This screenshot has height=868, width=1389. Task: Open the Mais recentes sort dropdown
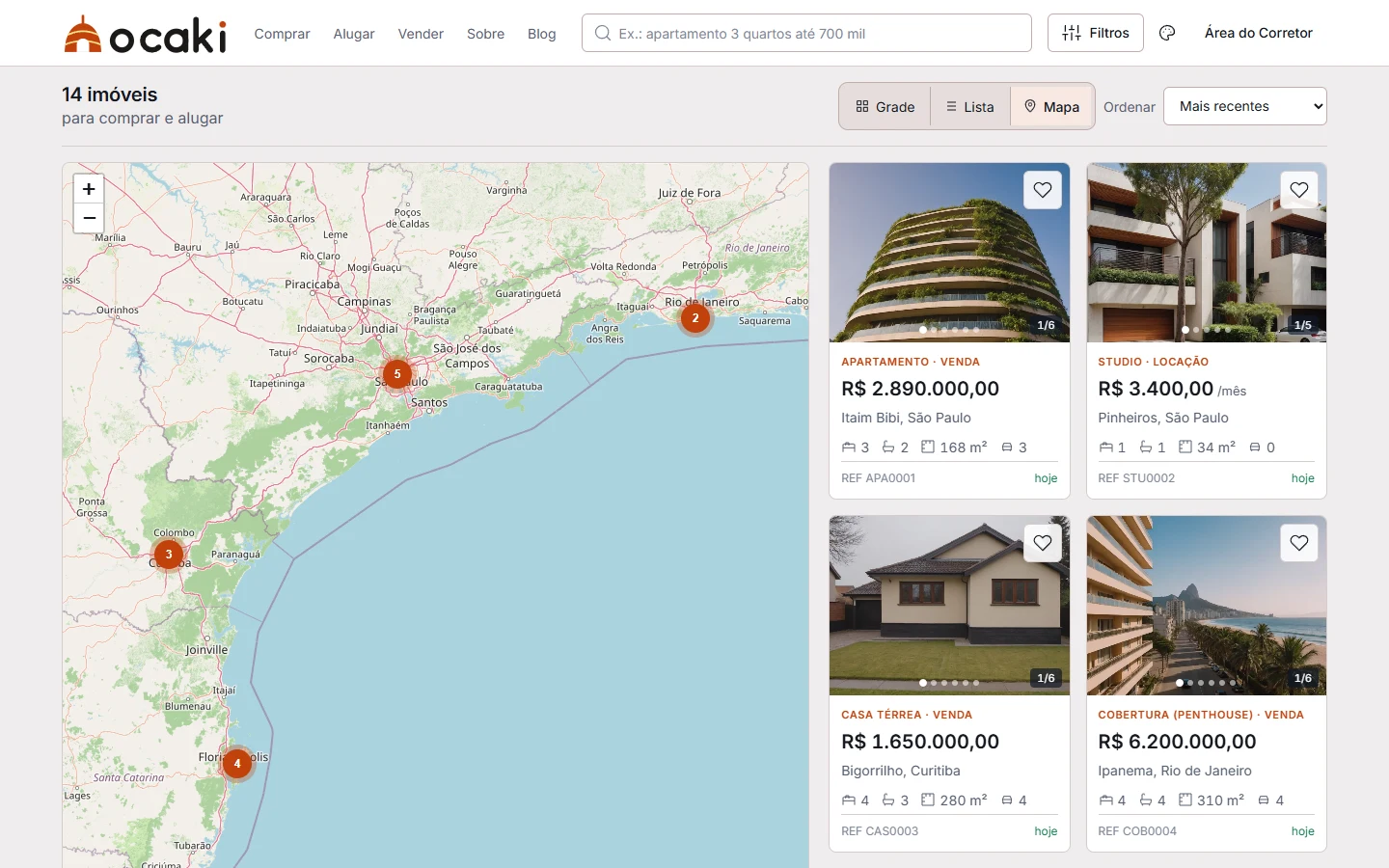click(x=1245, y=106)
